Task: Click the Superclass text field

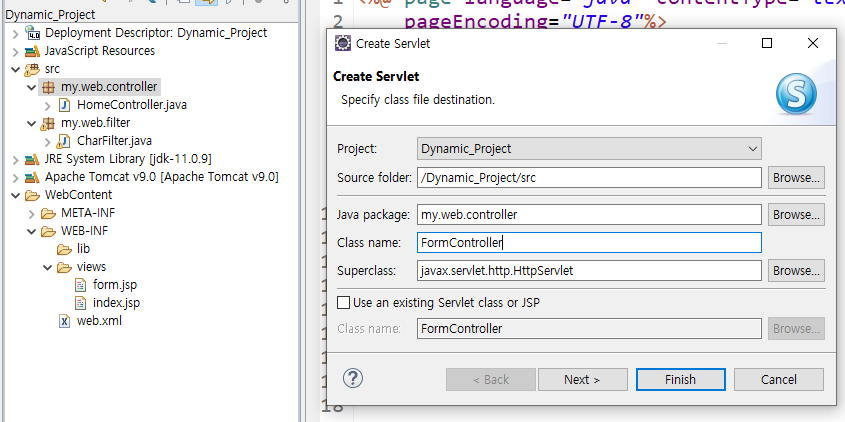Action: [589, 271]
